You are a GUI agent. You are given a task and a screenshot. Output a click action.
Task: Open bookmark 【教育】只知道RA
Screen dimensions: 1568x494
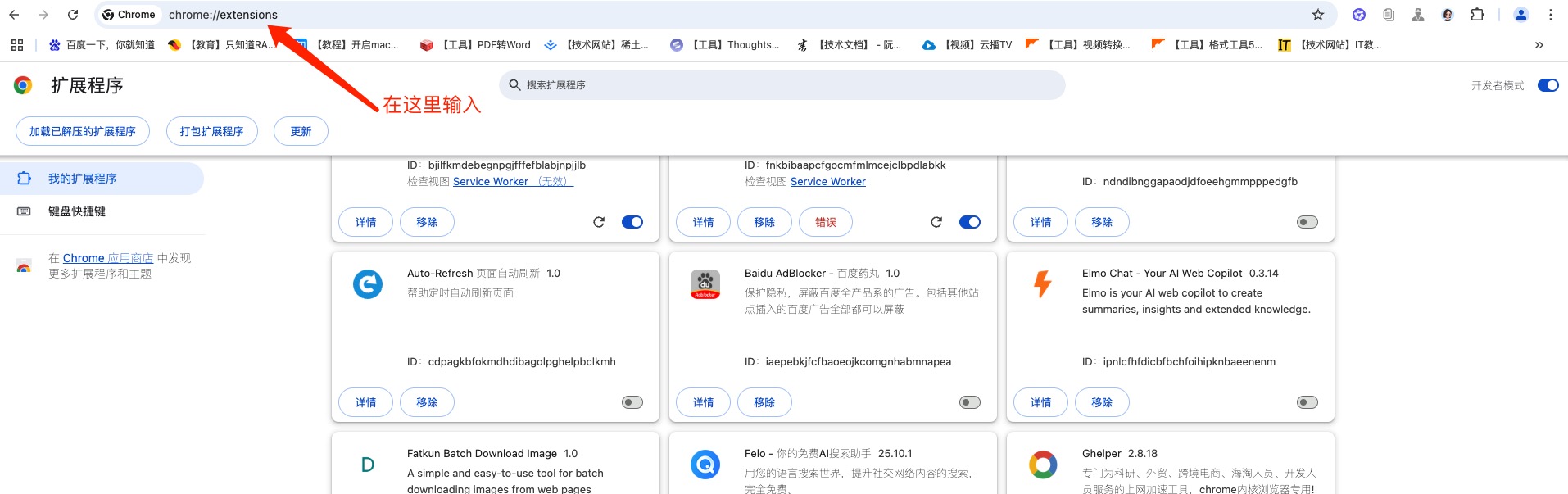[221, 45]
